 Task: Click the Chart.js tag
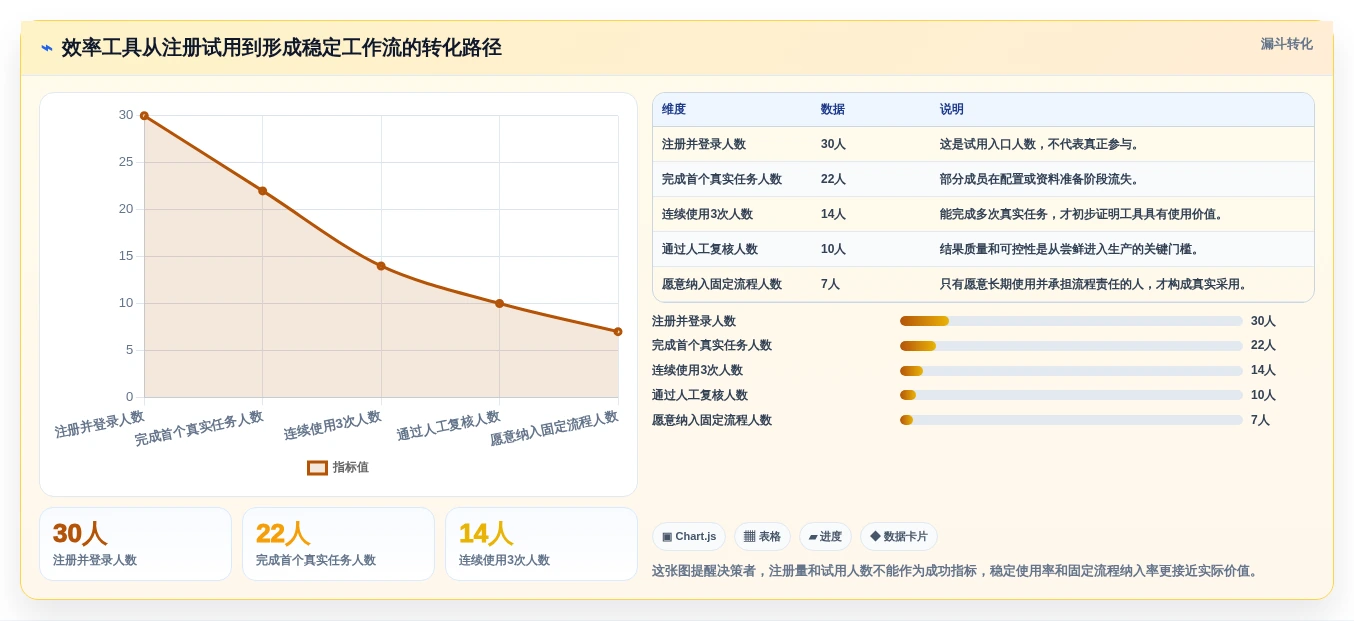coord(689,536)
